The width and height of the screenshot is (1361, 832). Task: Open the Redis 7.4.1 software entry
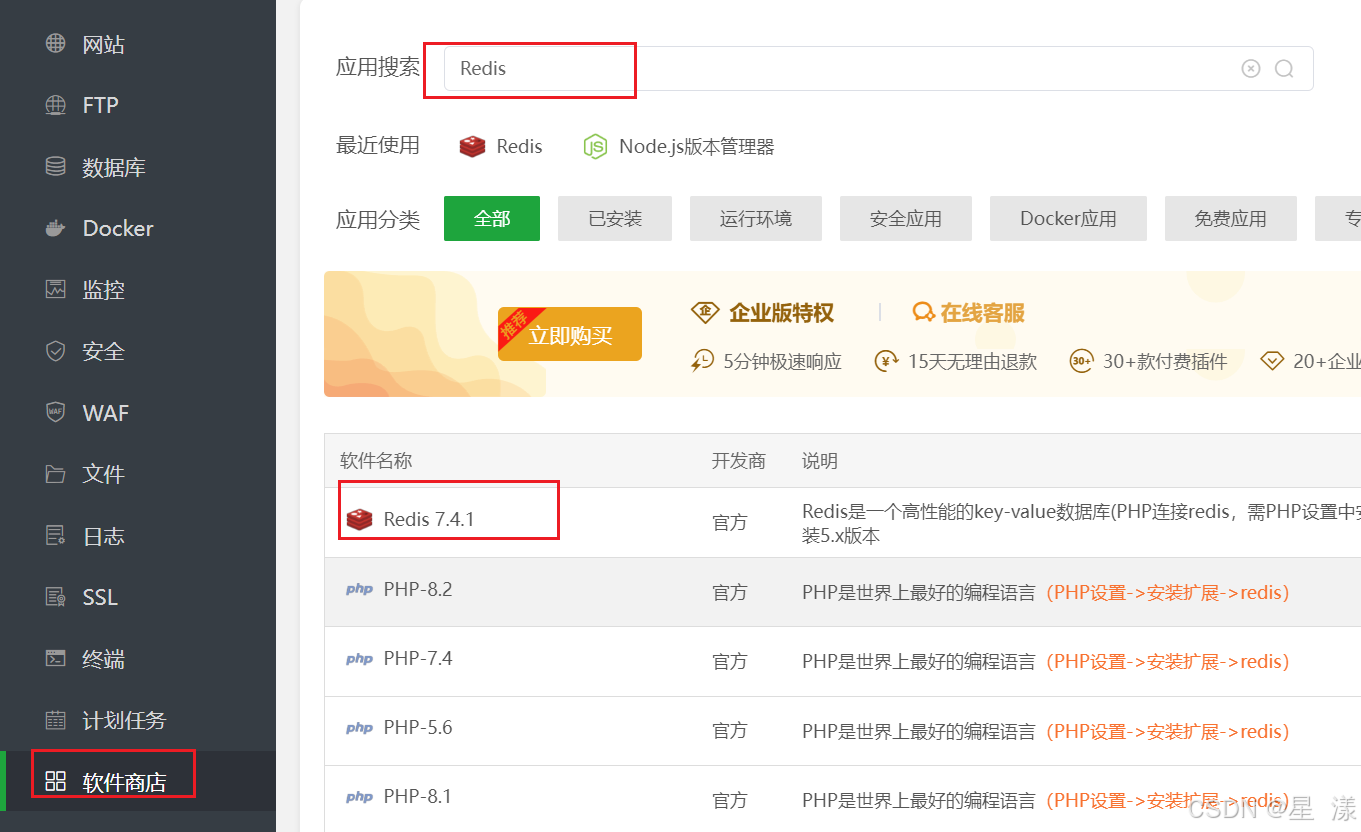(x=429, y=519)
